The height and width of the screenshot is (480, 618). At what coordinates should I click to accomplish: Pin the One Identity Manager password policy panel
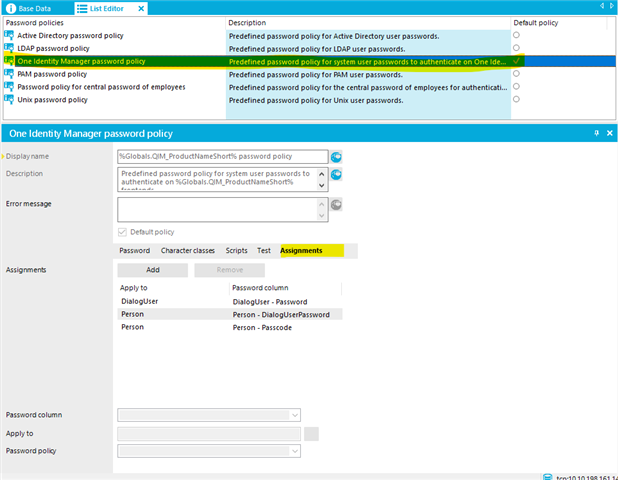[x=596, y=133]
